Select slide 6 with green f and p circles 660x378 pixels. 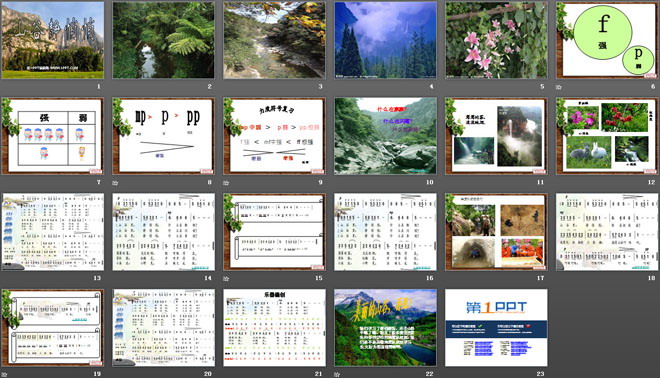[607, 40]
